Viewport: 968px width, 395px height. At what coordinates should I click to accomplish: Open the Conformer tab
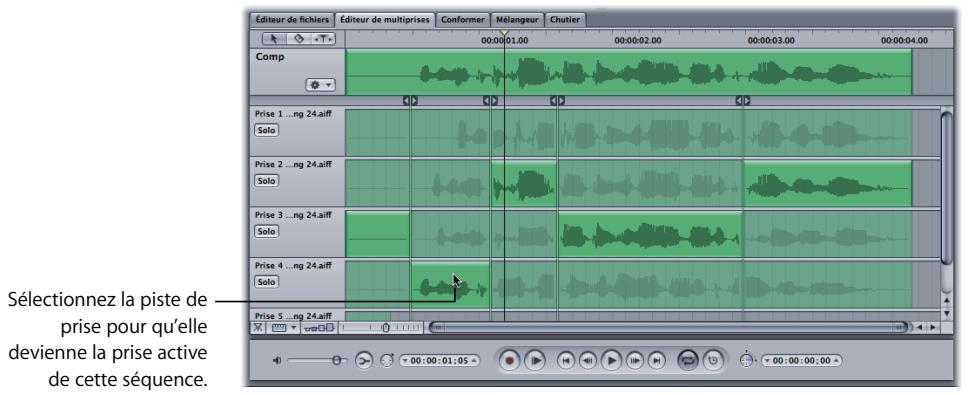[x=462, y=20]
